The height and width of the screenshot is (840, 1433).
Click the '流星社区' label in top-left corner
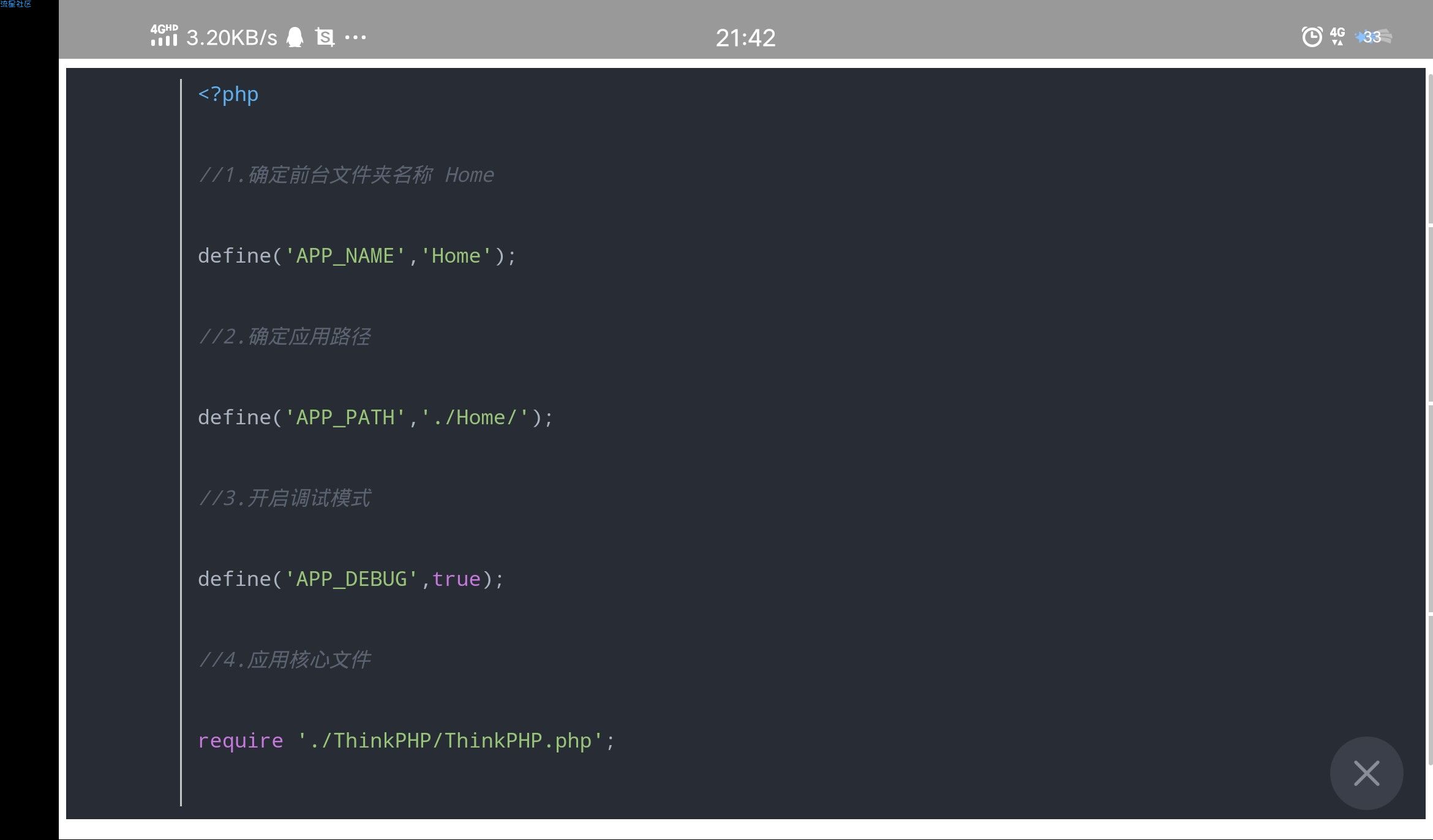click(x=16, y=4)
